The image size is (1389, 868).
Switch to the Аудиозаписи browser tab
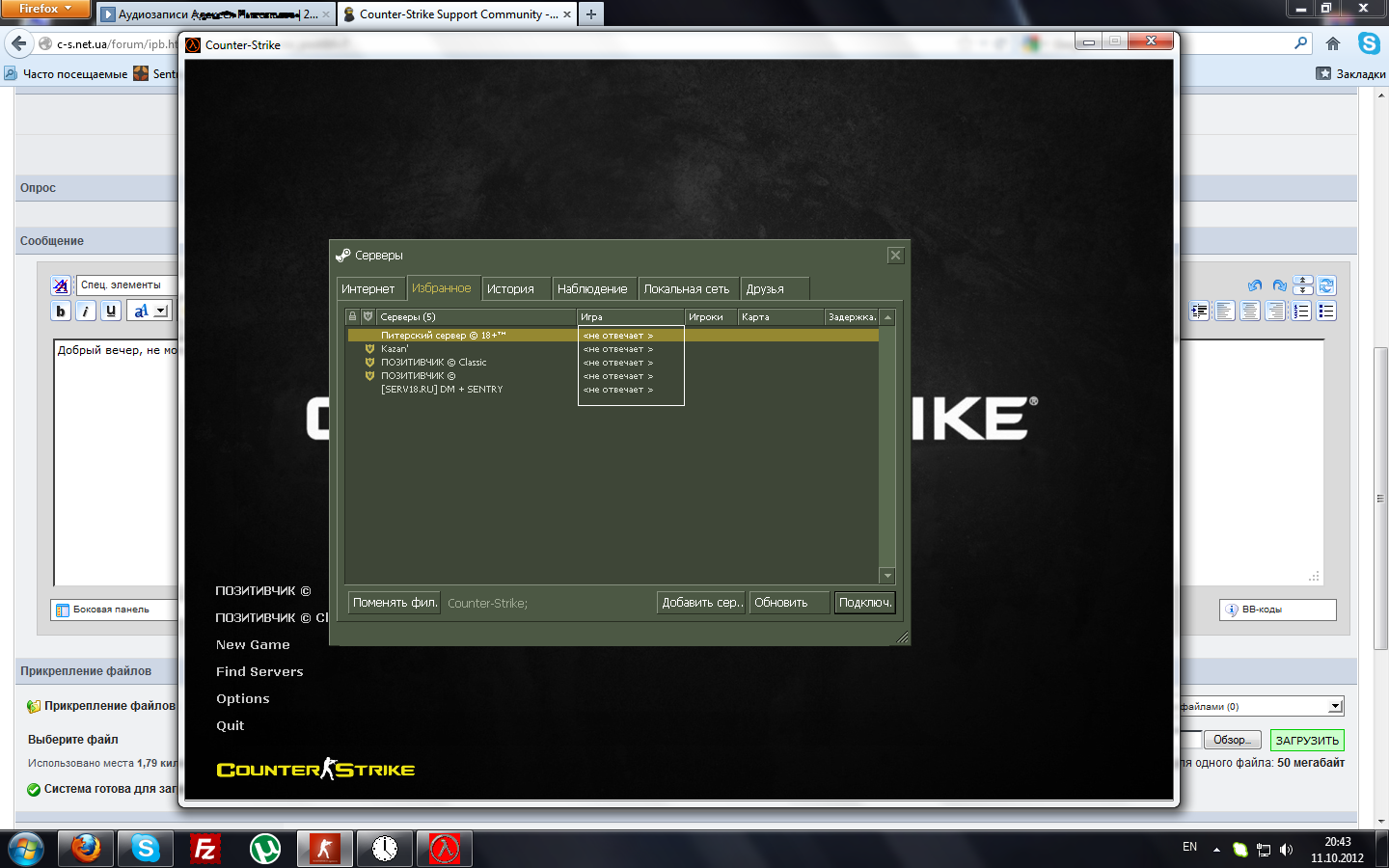[x=216, y=14]
